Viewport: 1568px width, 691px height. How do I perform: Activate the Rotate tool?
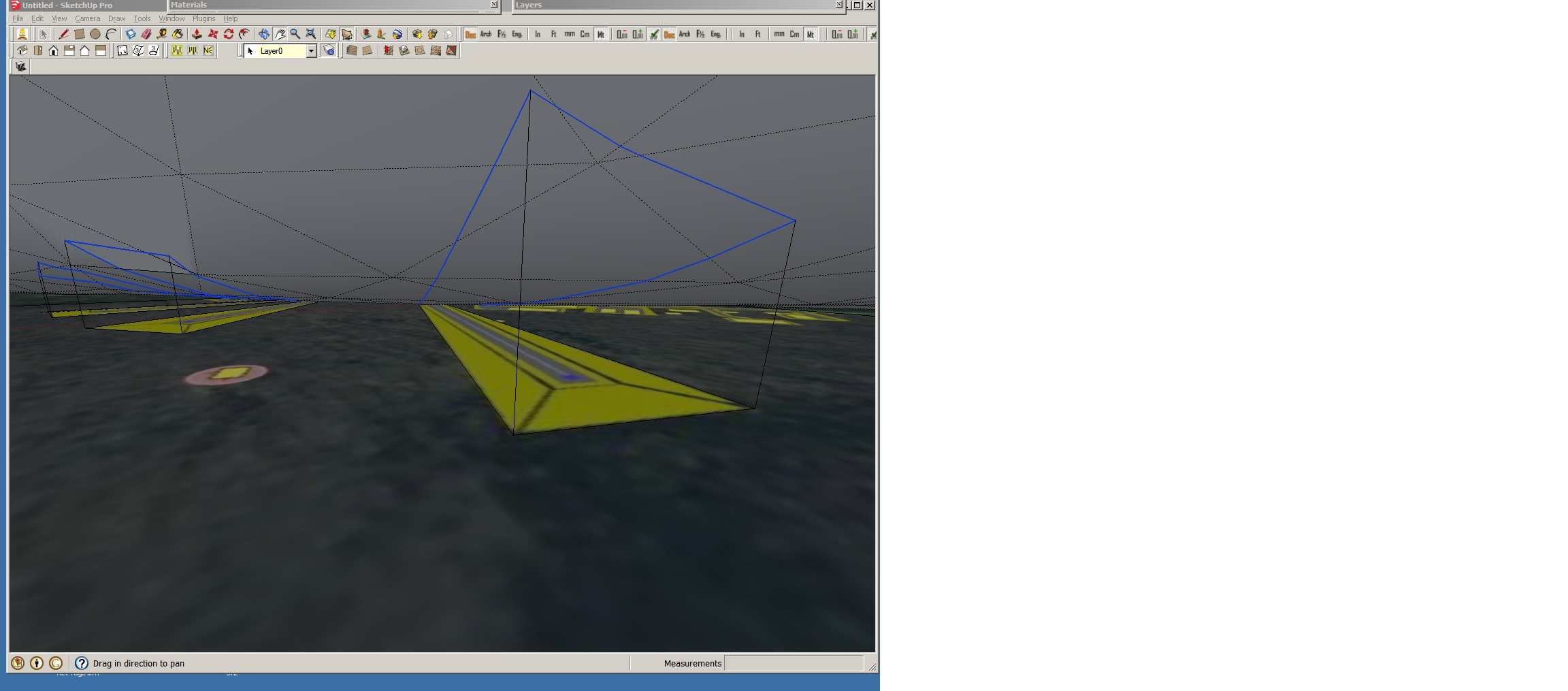(229, 34)
